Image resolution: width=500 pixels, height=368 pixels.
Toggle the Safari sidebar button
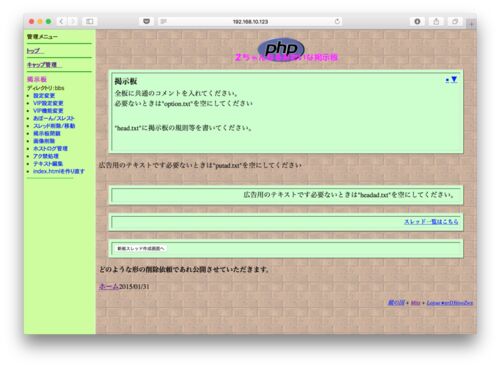pyautogui.click(x=90, y=21)
